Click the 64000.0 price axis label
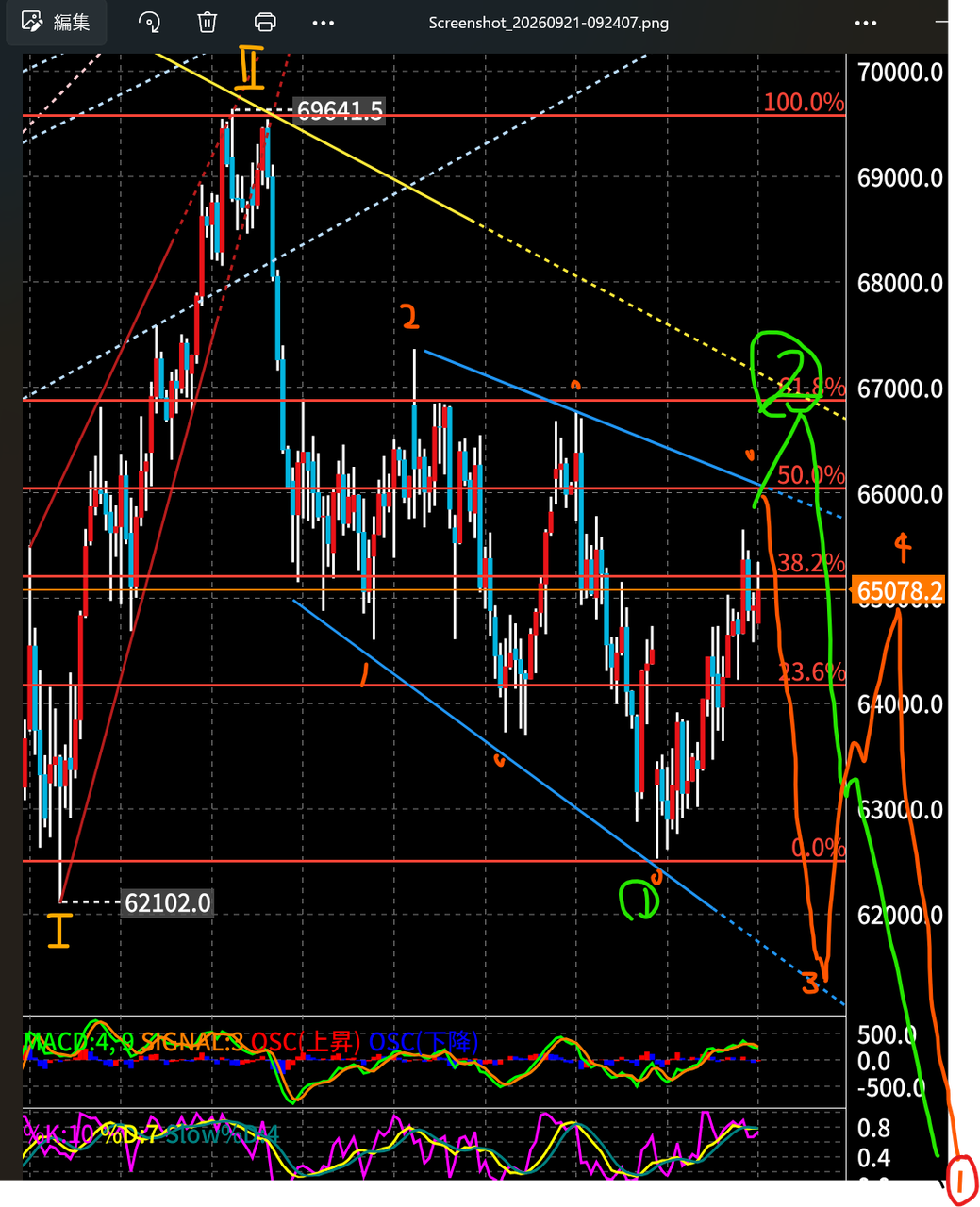 pyautogui.click(x=900, y=704)
